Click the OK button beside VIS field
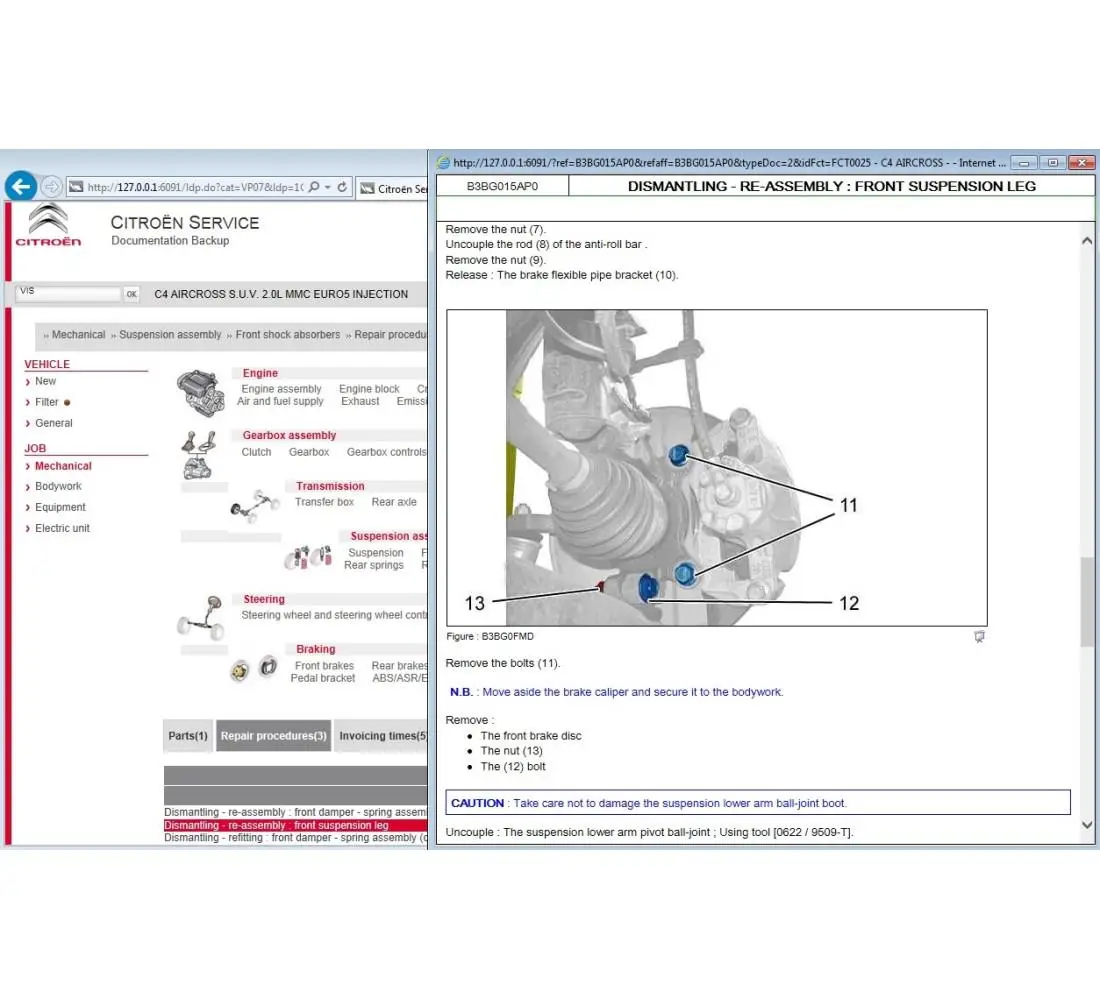This screenshot has width=1100, height=1000. pos(131,294)
